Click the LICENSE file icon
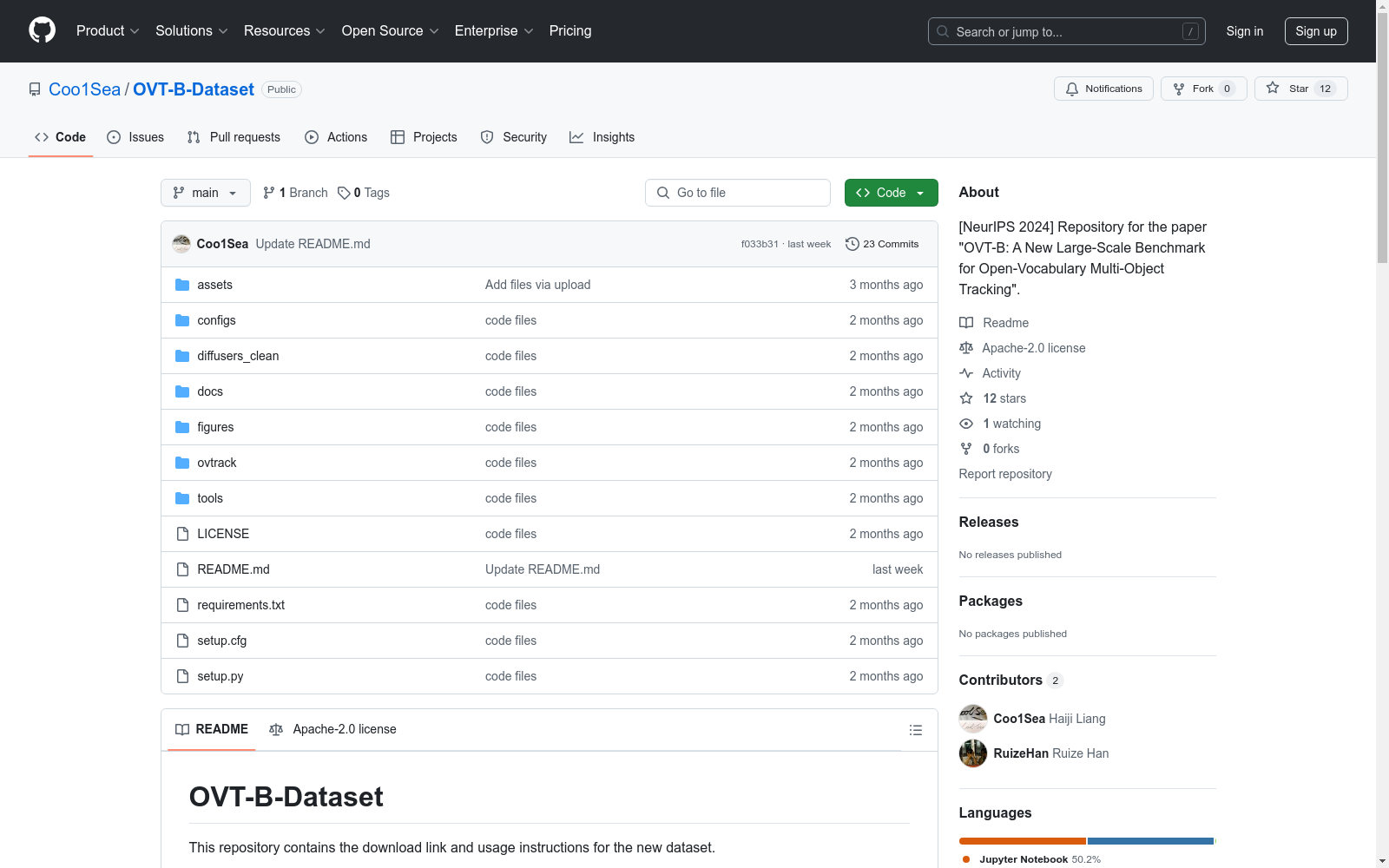This screenshot has height=868, width=1389. click(x=182, y=534)
